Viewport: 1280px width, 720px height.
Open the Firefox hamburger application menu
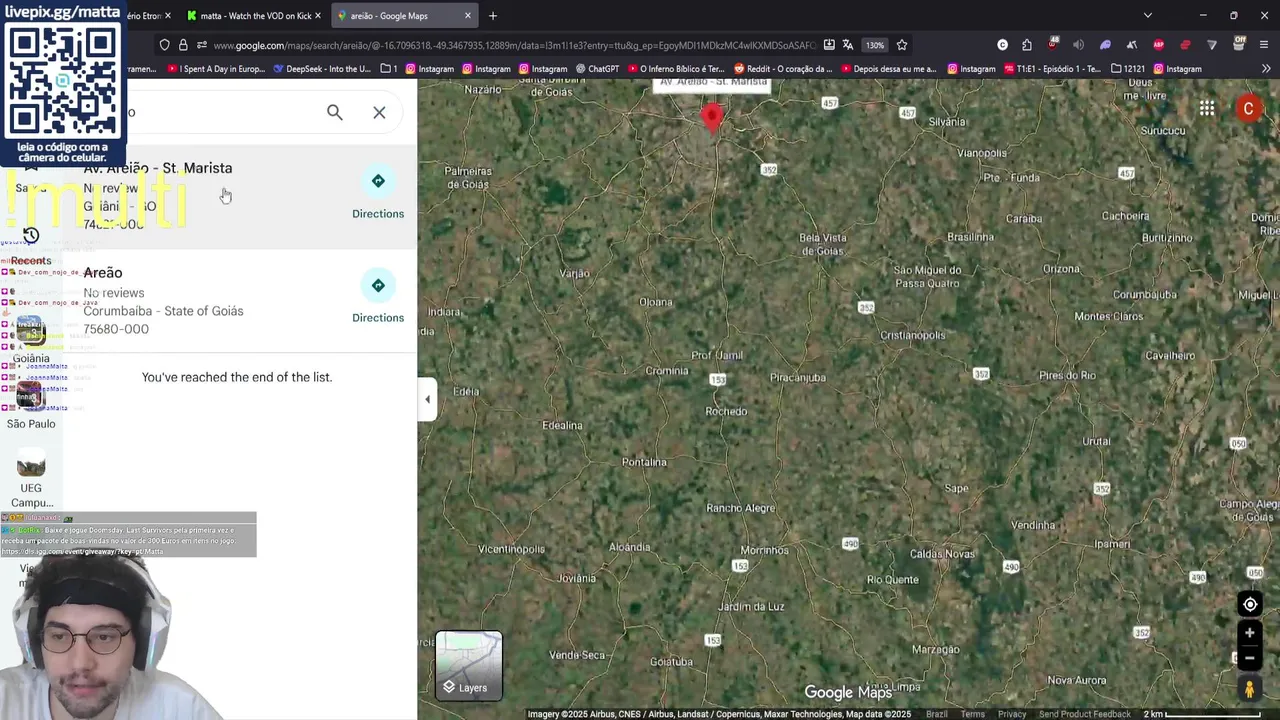(1265, 45)
